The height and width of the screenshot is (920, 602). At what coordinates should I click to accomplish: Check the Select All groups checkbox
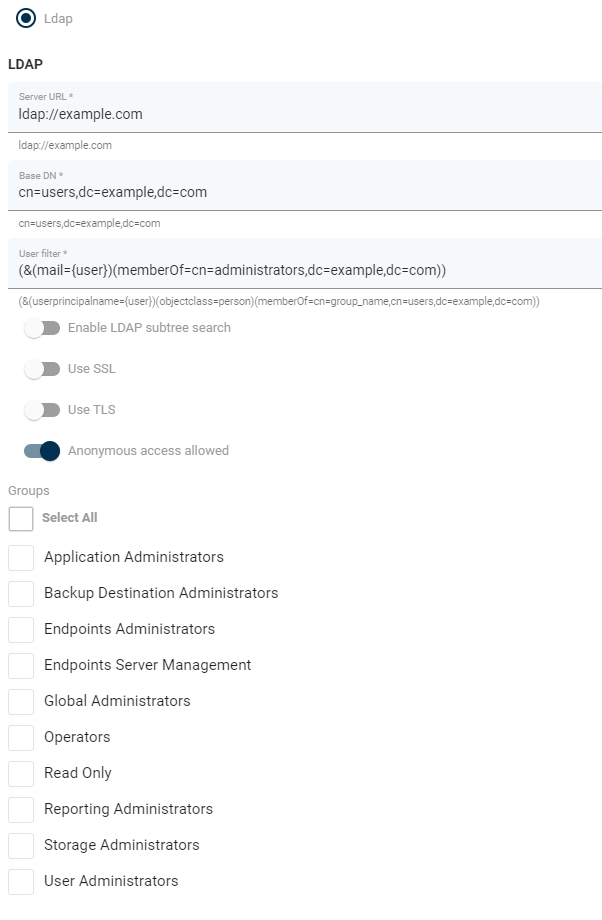coord(21,518)
